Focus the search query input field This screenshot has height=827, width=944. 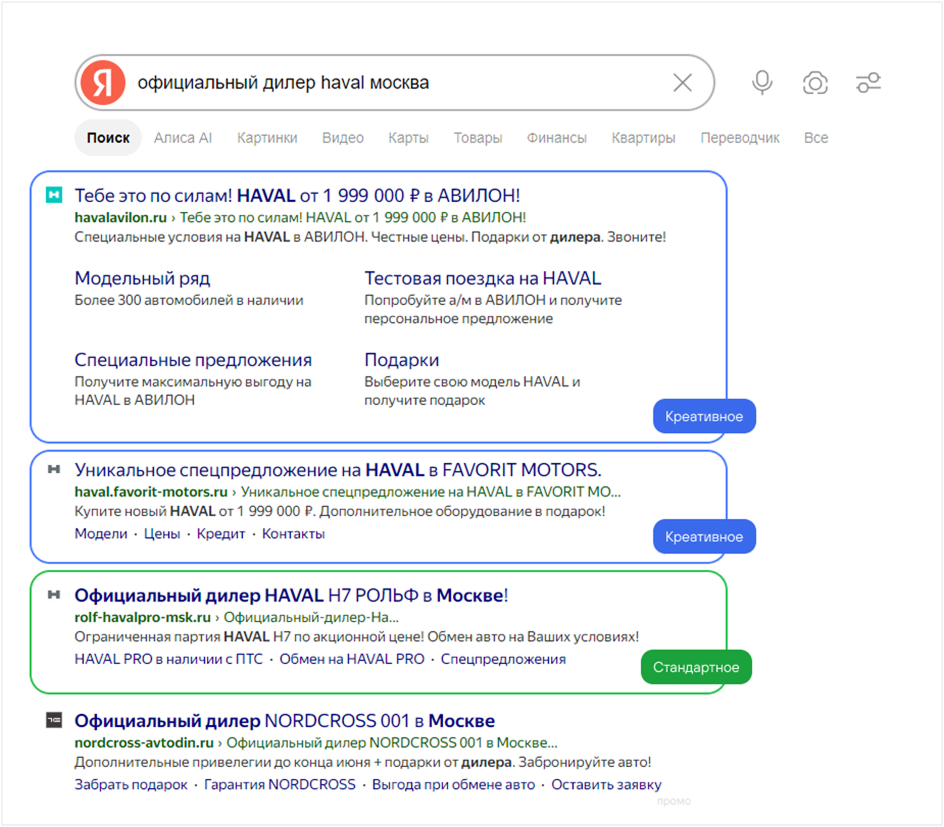[x=397, y=82]
